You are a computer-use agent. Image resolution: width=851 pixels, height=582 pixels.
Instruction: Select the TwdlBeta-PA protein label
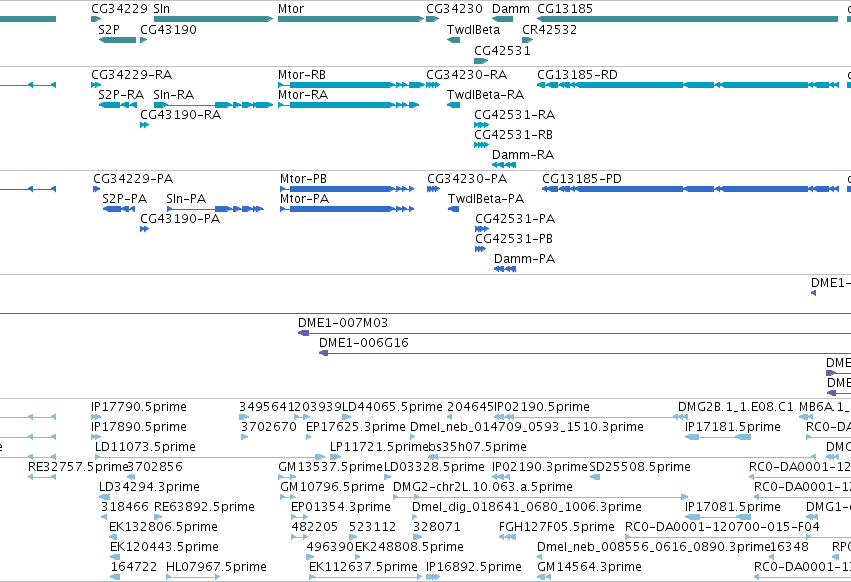[486, 199]
